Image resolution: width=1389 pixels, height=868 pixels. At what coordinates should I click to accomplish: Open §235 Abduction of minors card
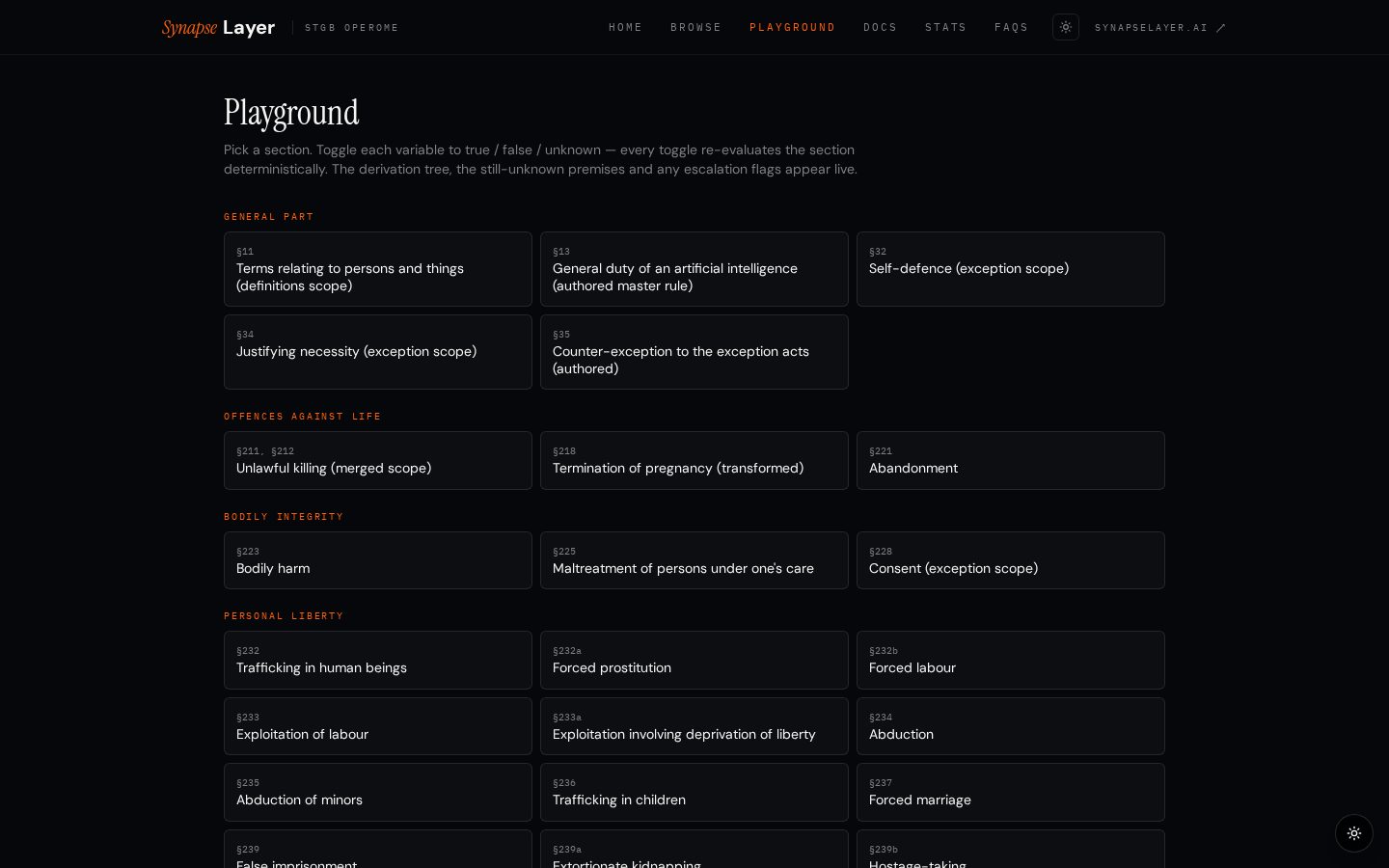(378, 793)
